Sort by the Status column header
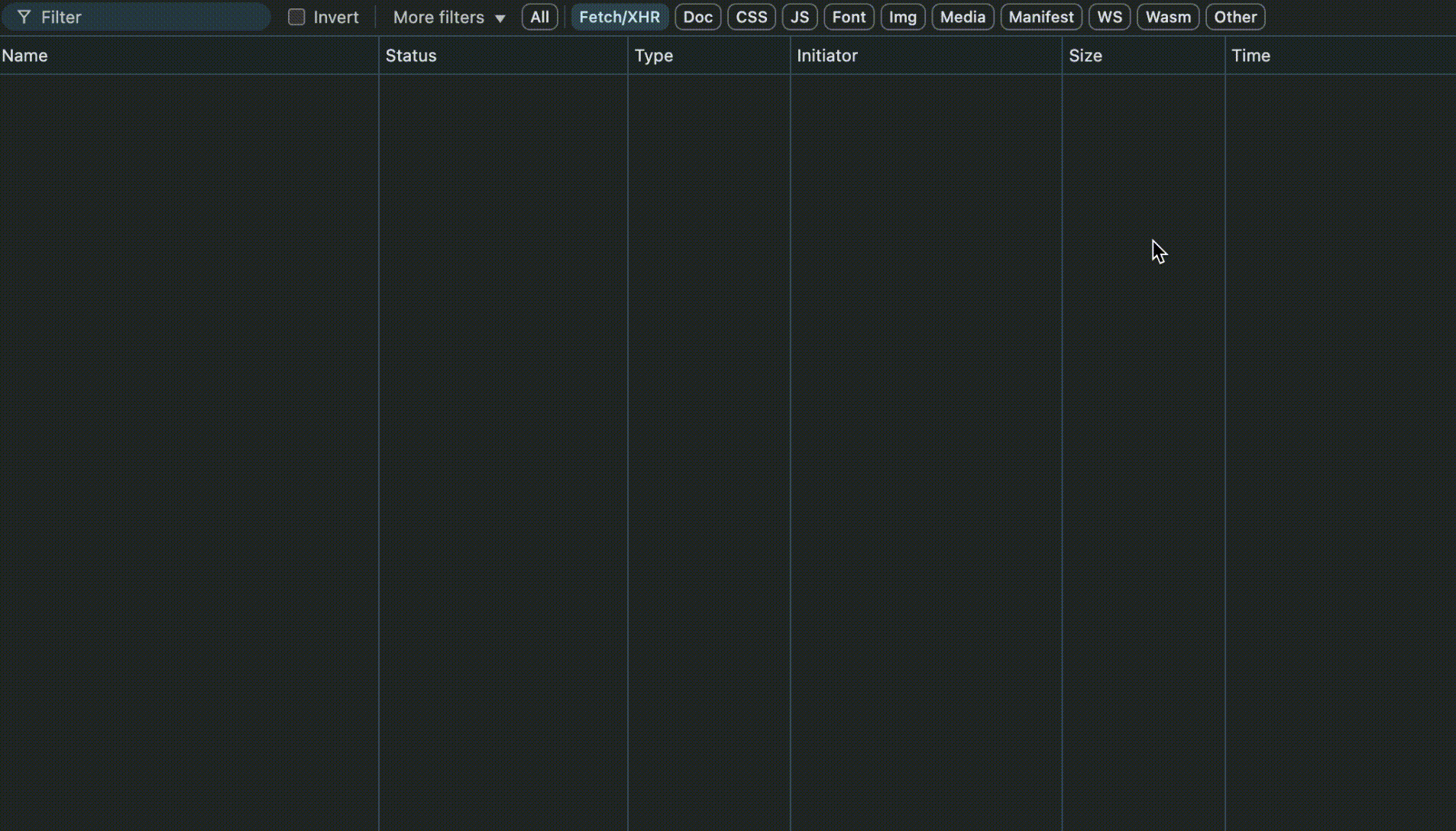Image resolution: width=1456 pixels, height=831 pixels. click(x=503, y=56)
